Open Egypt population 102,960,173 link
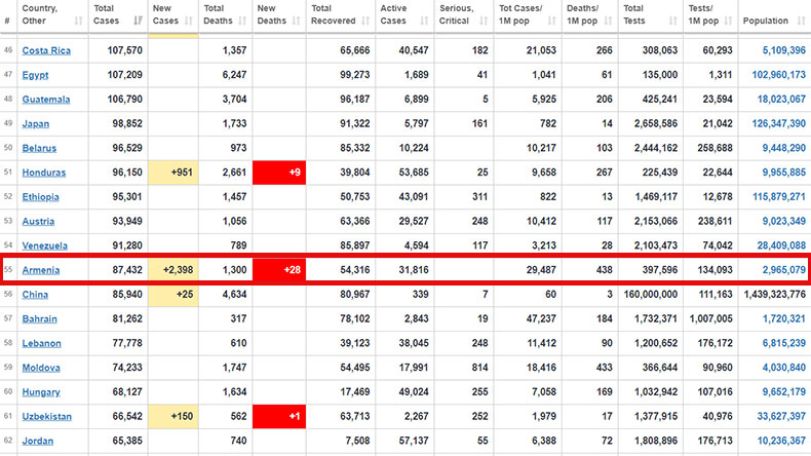The height and width of the screenshot is (456, 811). coord(779,75)
